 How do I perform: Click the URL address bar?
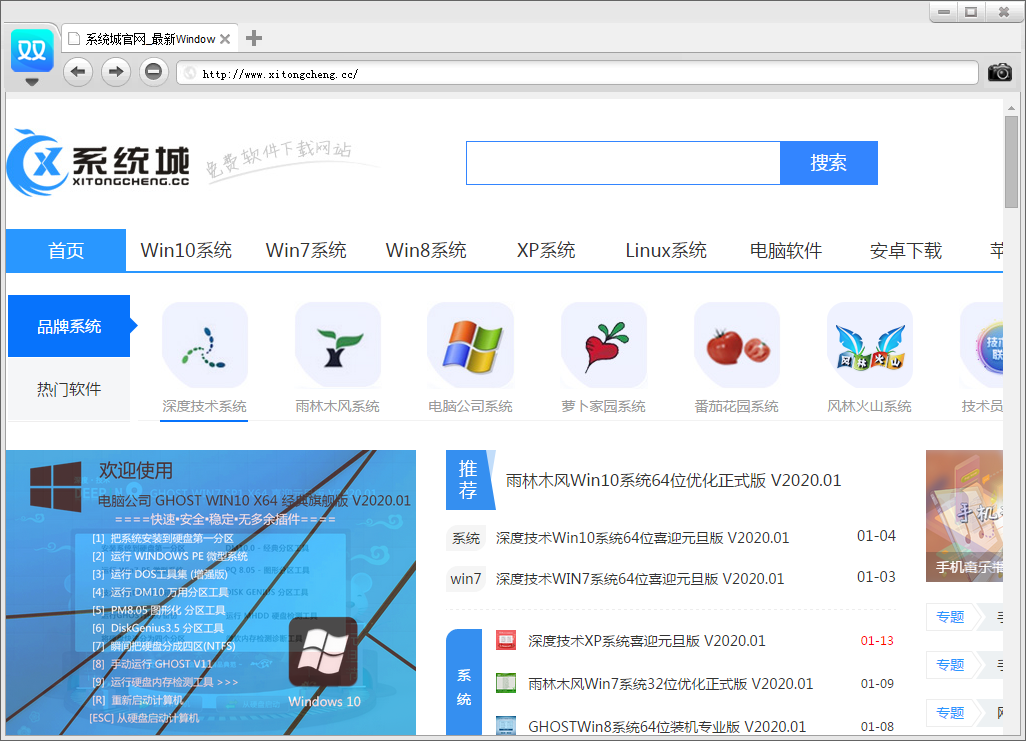pos(577,73)
